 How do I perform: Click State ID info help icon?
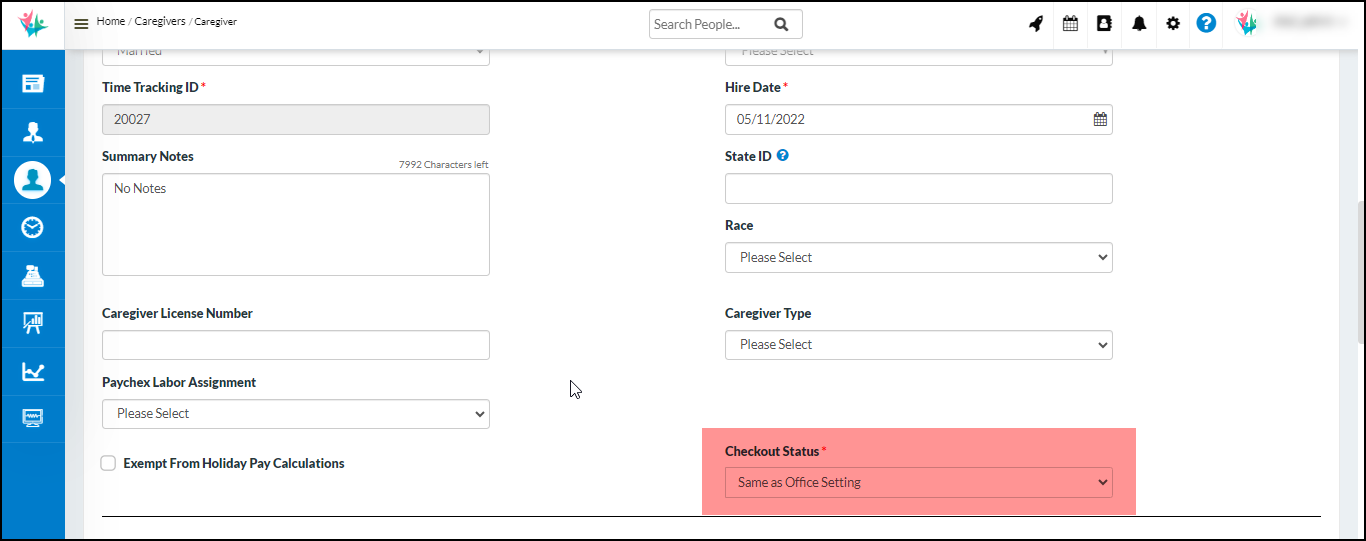(783, 156)
